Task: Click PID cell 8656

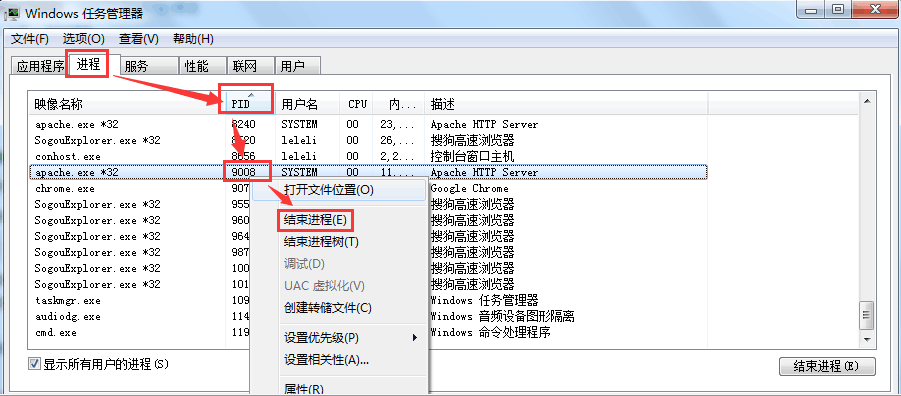Action: [243, 156]
